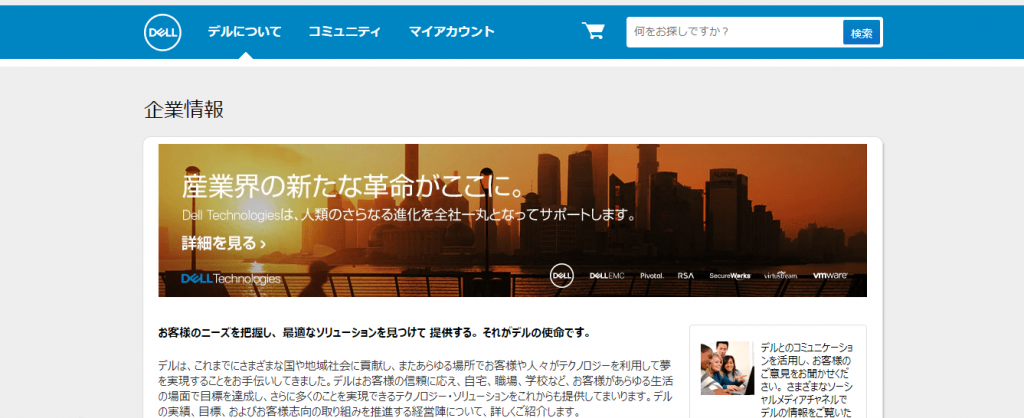Click the 産業界の新たな革命がここに banner headline
The width and height of the screenshot is (1024, 418).
point(355,187)
